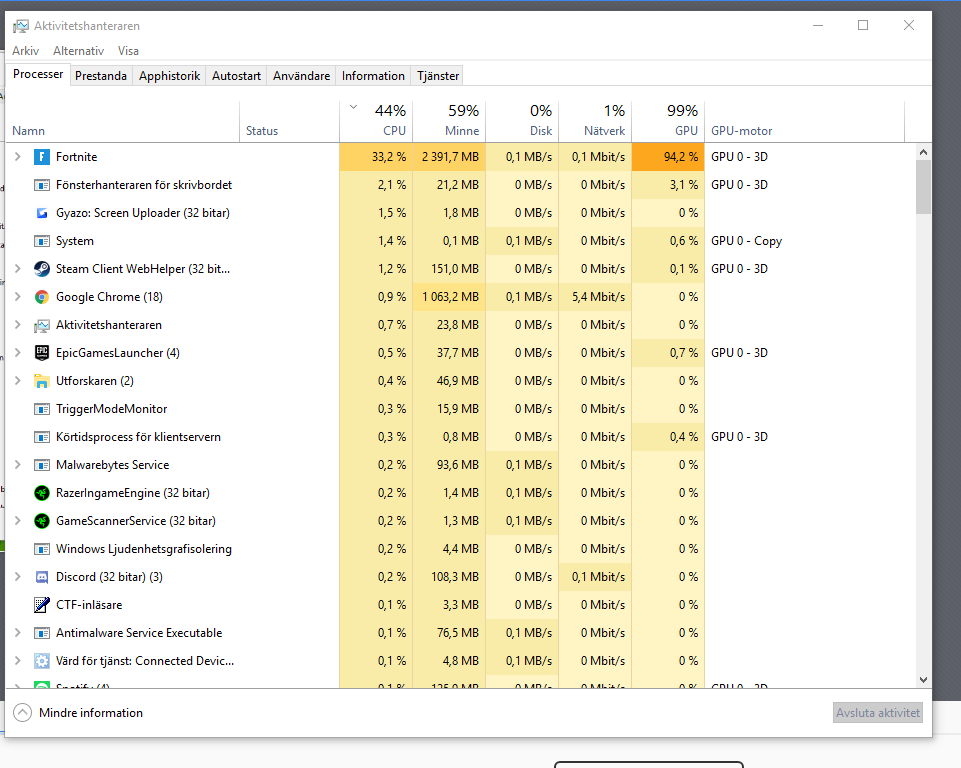Select Fortnite's 94,2 % GPU cell
This screenshot has height=768, width=961.
point(668,157)
